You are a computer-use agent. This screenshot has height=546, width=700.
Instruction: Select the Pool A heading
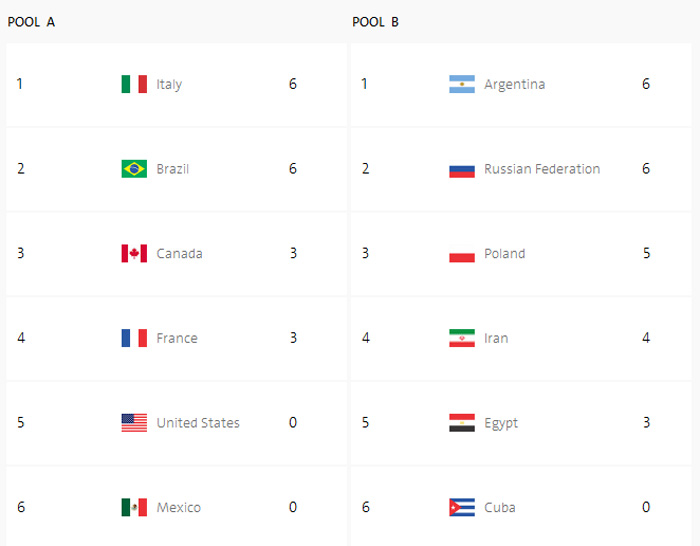[x=31, y=22]
